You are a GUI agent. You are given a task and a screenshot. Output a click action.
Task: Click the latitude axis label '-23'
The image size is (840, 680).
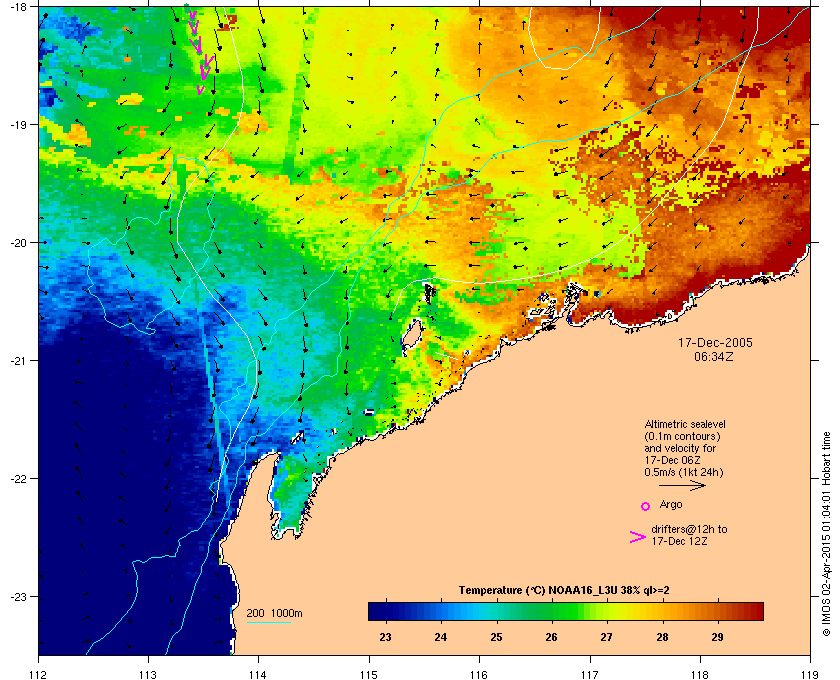pos(18,596)
